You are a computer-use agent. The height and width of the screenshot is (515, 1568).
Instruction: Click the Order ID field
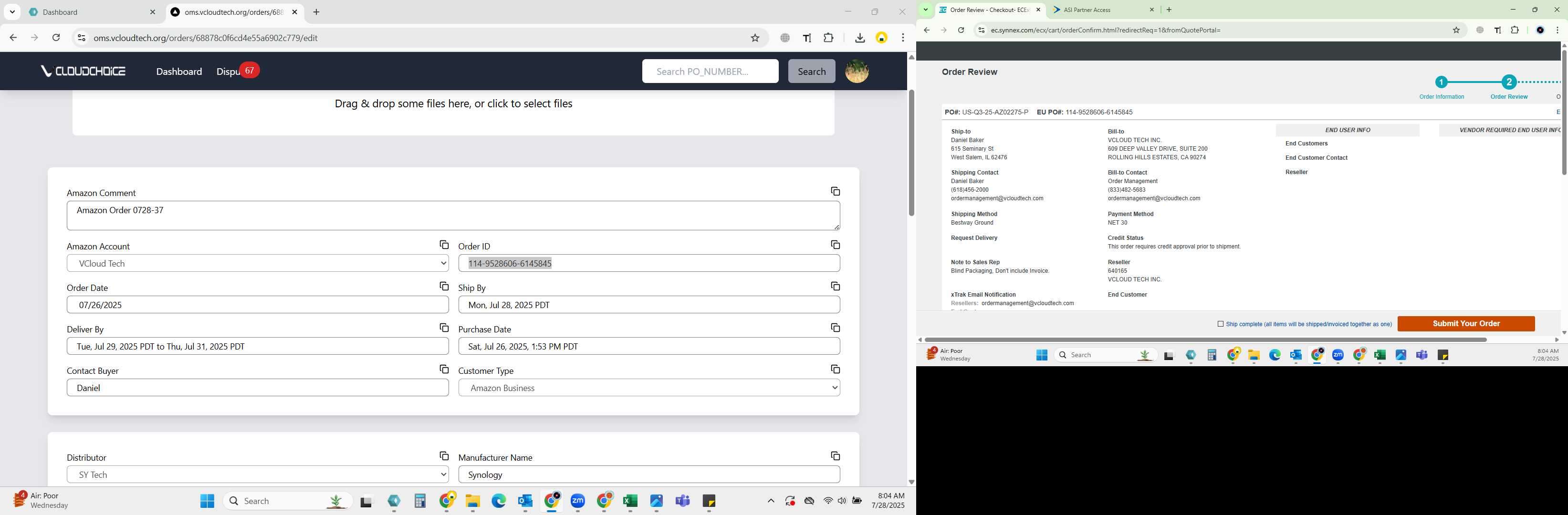(649, 263)
